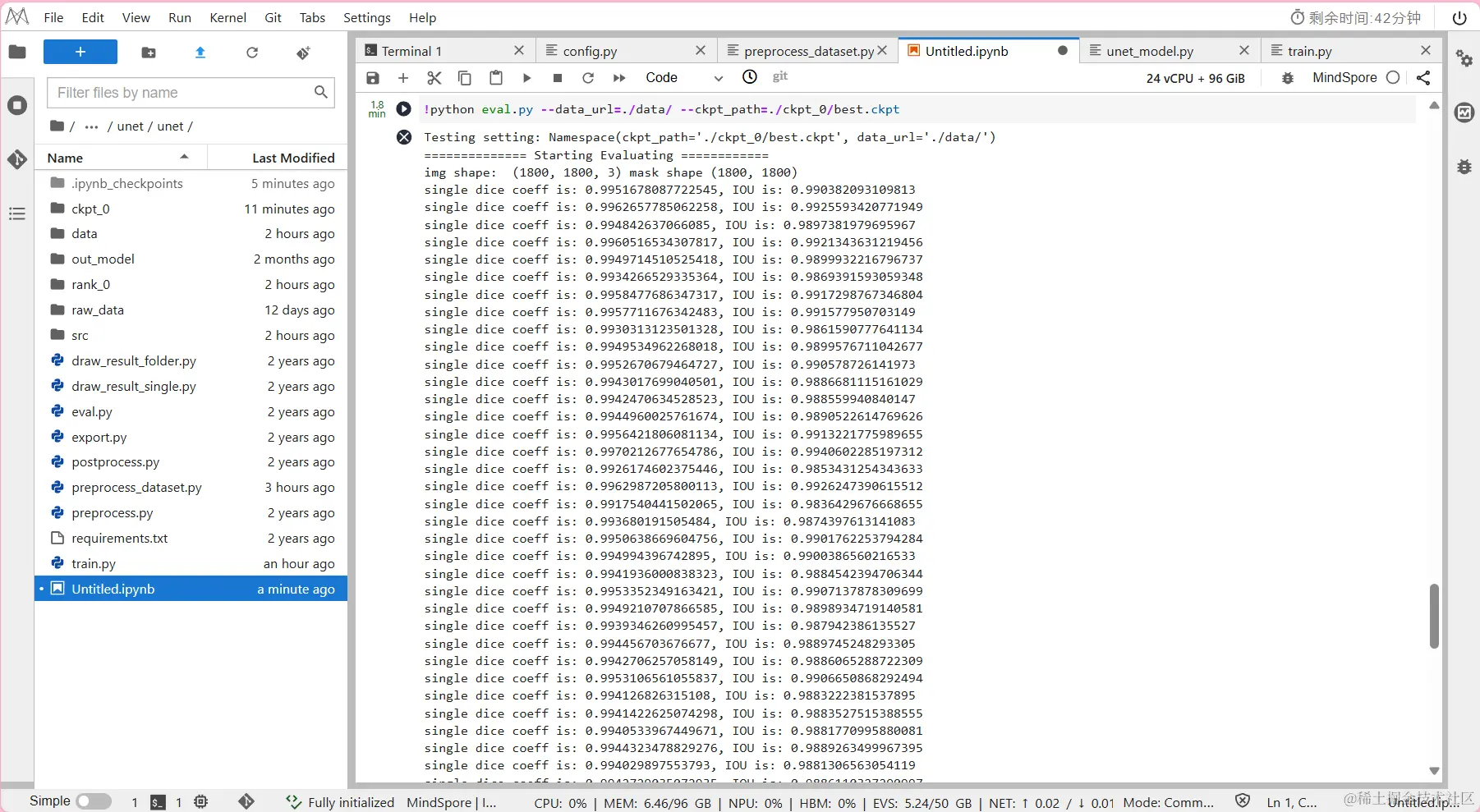1480x812 pixels.
Task: Cut selected cell with scissors icon
Action: click(434, 78)
